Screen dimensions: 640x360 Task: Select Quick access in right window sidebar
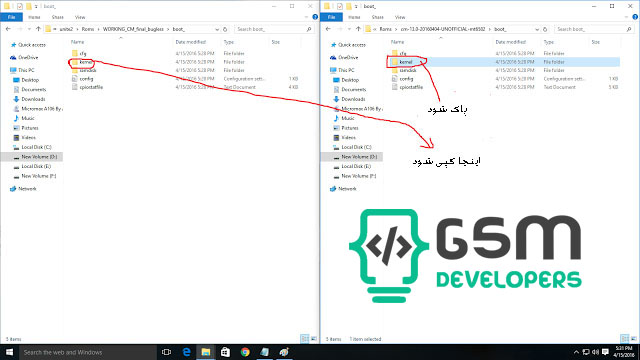349,45
